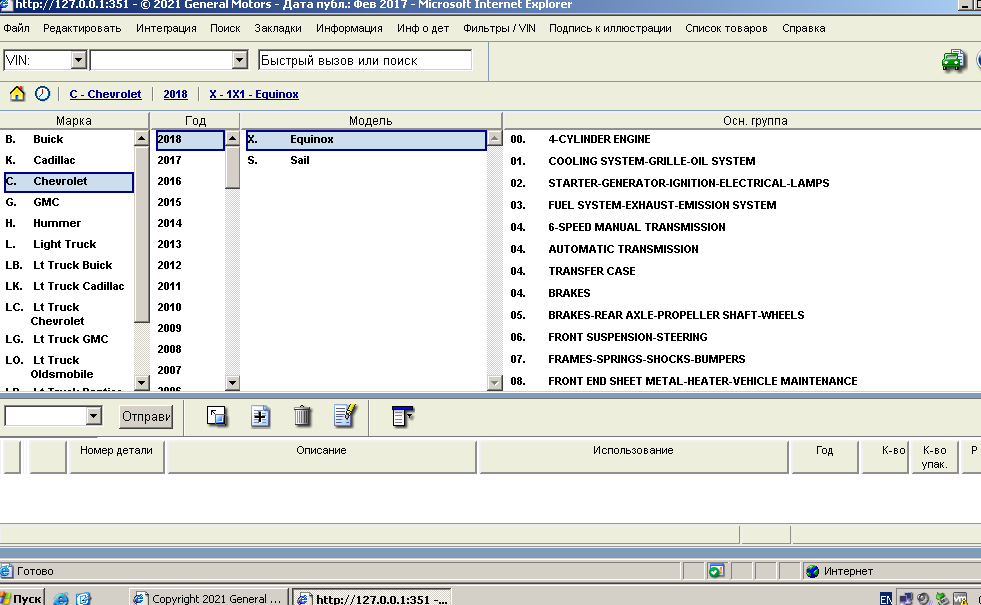Click the quick search input field

(364, 61)
